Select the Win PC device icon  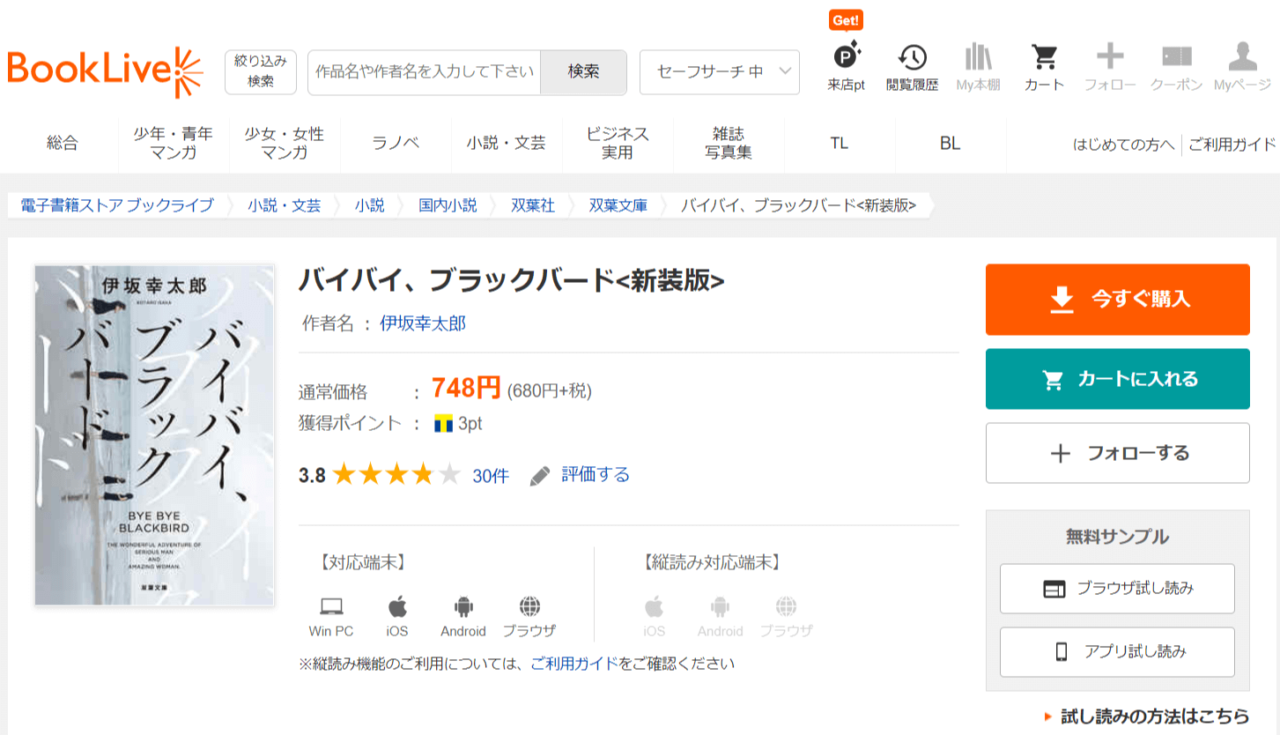(x=331, y=606)
